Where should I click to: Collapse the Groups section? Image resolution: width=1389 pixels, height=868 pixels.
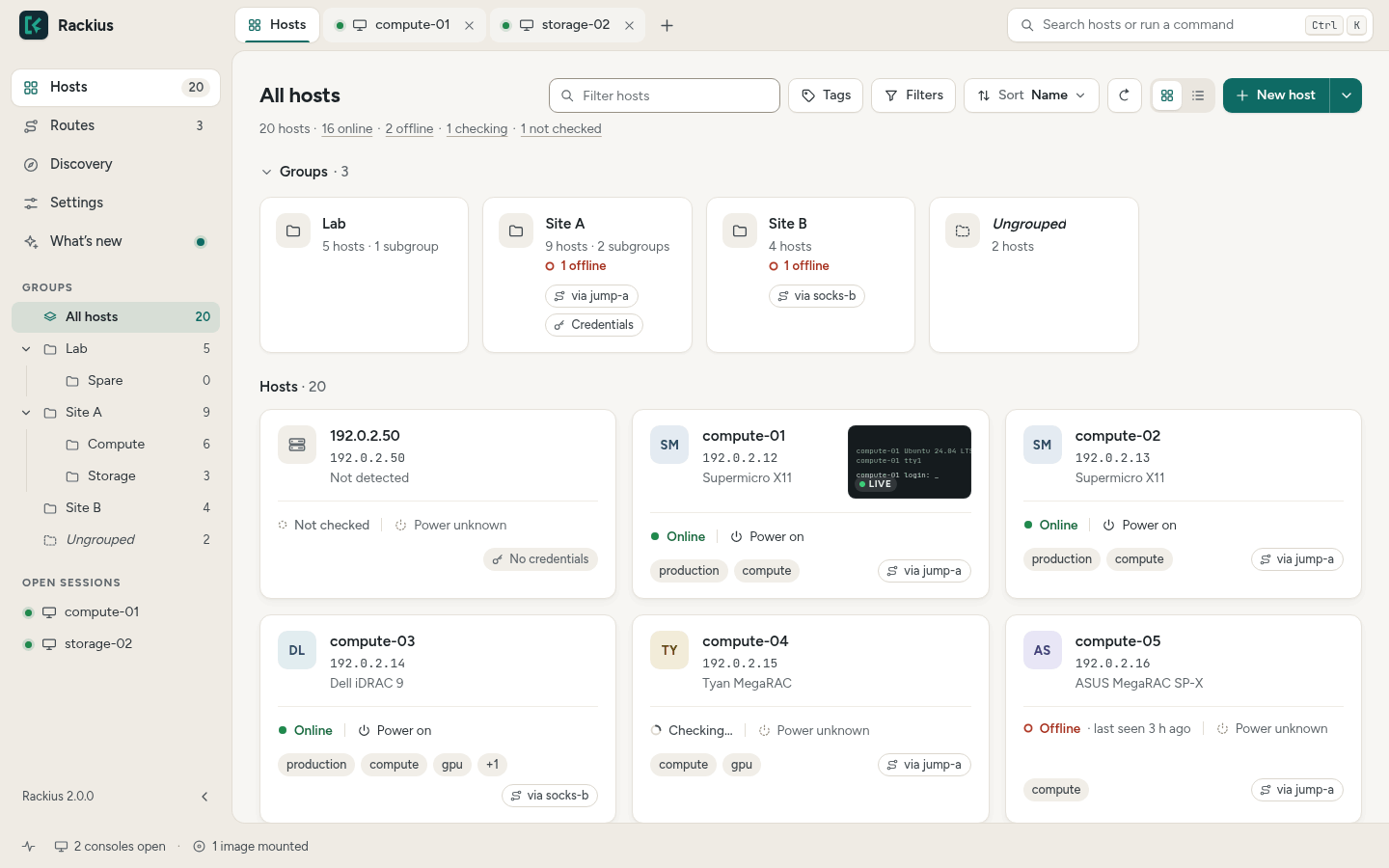tap(266, 172)
